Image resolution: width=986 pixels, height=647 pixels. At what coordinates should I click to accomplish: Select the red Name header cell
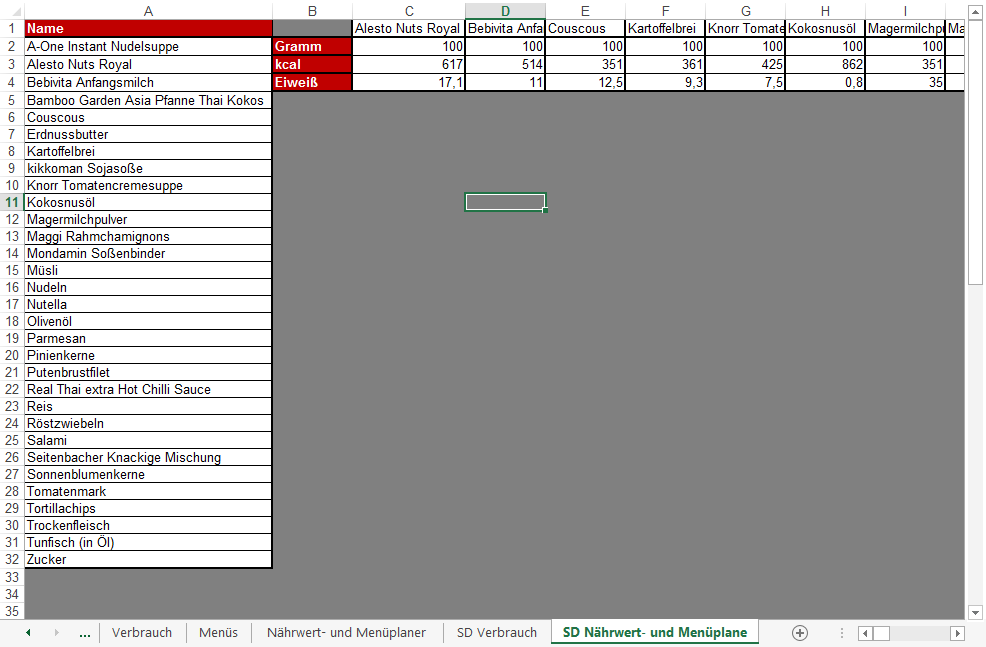point(148,29)
